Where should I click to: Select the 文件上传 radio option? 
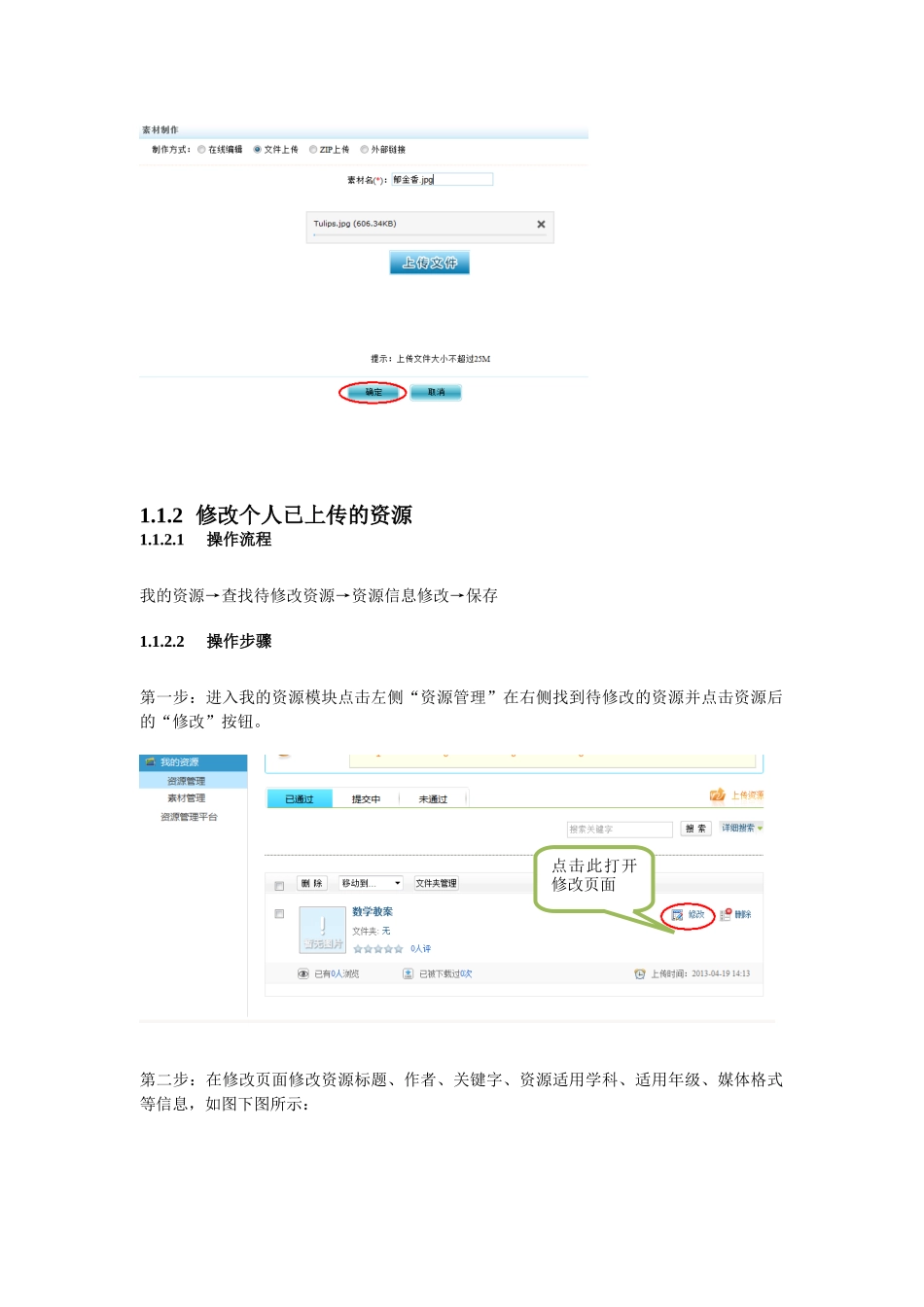point(258,150)
